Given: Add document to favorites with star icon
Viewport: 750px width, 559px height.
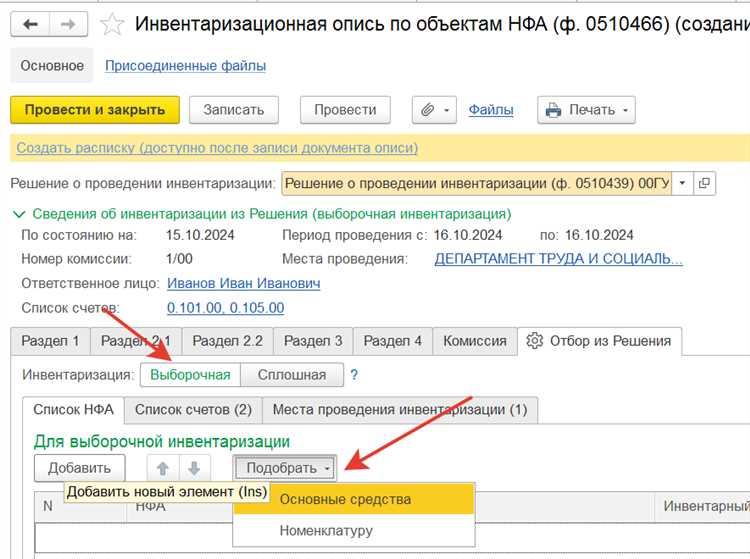Looking at the screenshot, I should pos(112,24).
